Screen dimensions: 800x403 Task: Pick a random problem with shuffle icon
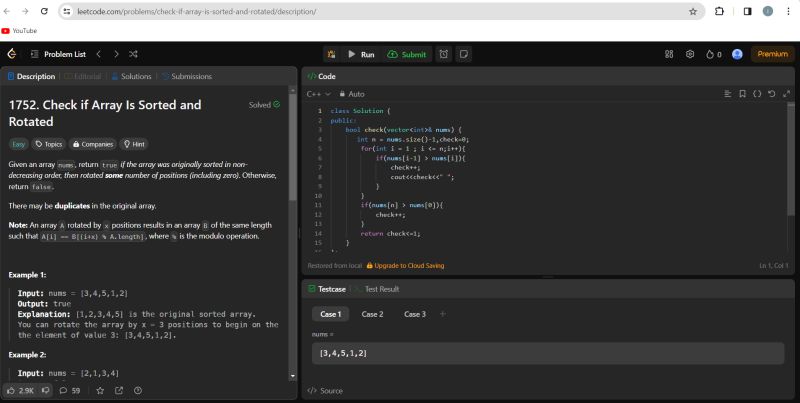point(133,54)
